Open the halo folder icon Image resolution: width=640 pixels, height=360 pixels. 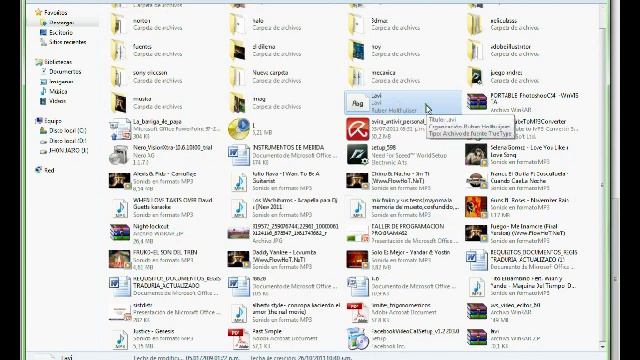click(238, 24)
